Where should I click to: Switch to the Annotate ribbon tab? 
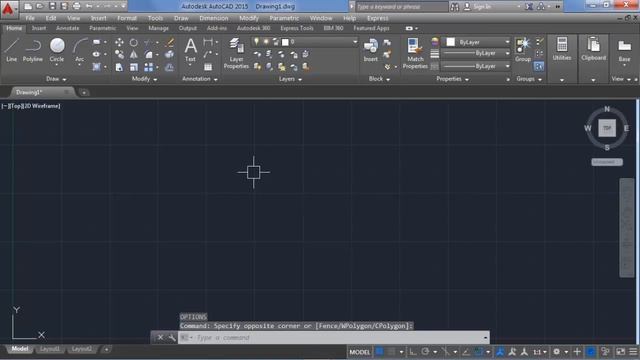pos(67,28)
